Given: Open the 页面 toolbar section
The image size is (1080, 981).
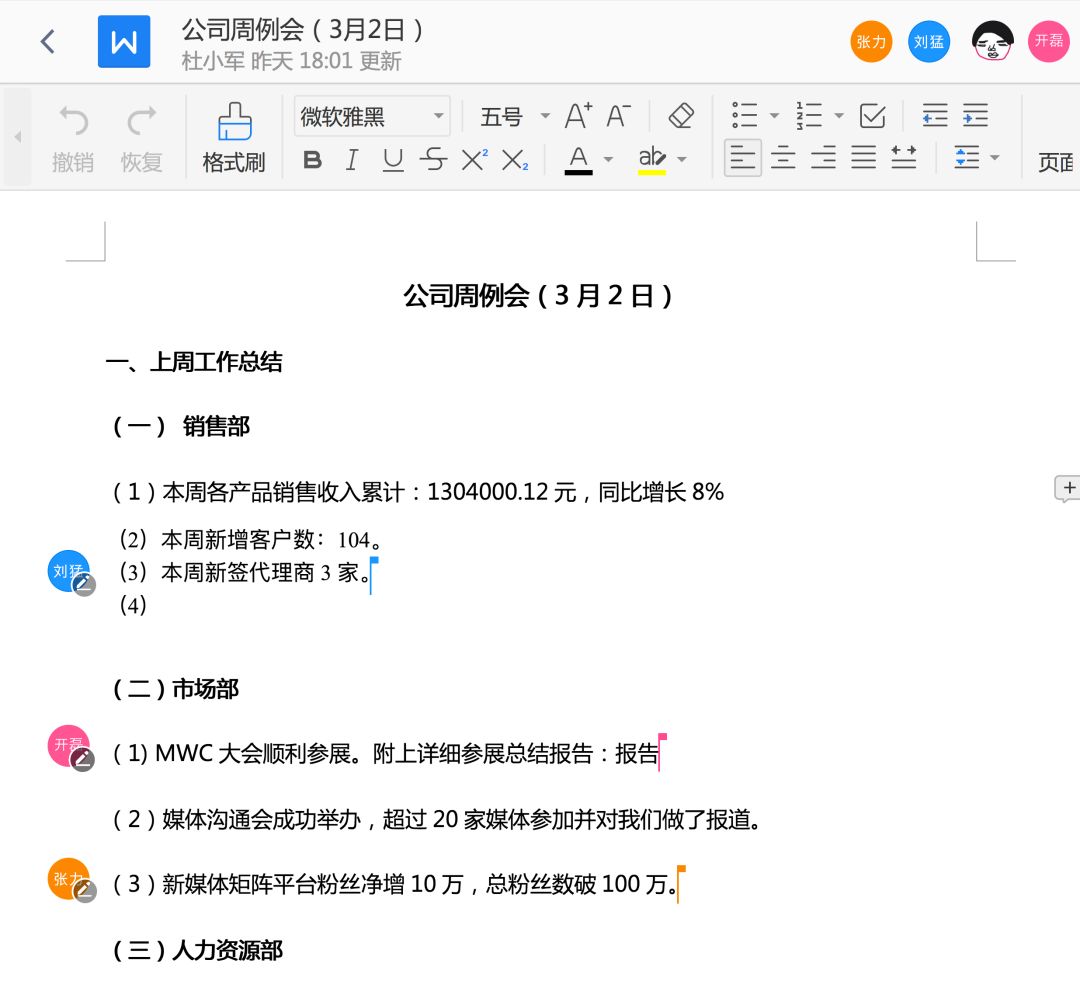Looking at the screenshot, I should coord(1056,163).
